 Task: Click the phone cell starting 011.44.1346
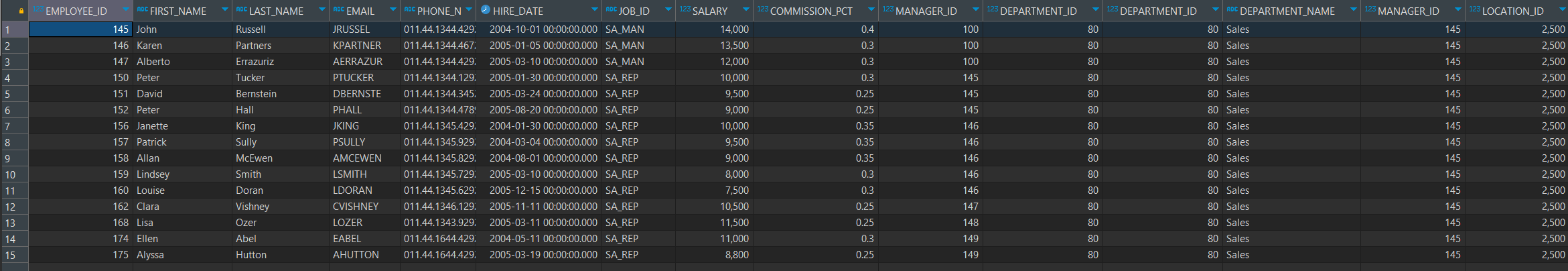click(x=438, y=207)
